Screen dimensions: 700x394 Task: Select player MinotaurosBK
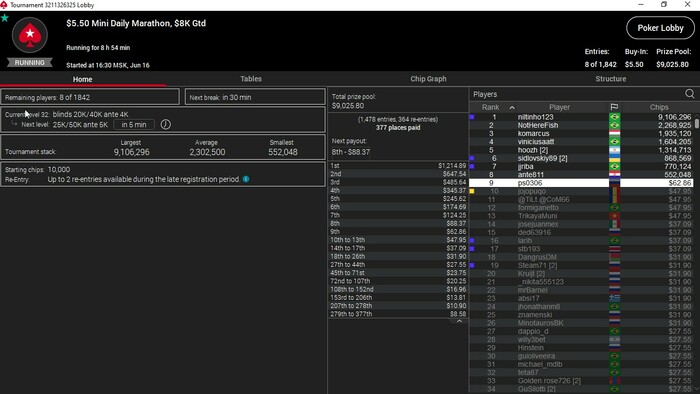(541, 323)
